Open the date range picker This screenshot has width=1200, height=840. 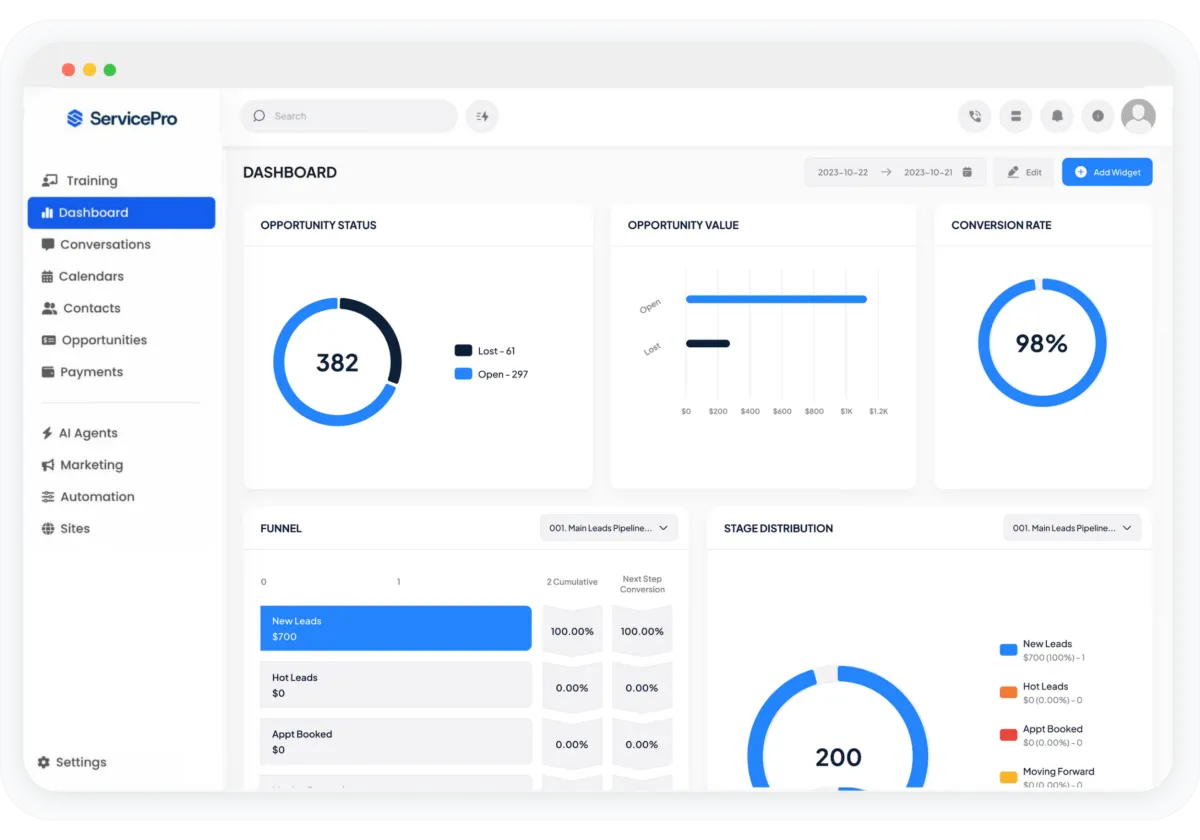click(x=895, y=172)
